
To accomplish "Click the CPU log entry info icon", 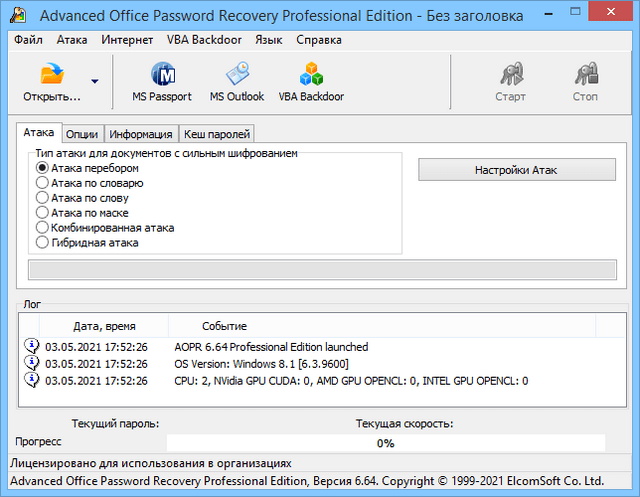I will pos(30,381).
